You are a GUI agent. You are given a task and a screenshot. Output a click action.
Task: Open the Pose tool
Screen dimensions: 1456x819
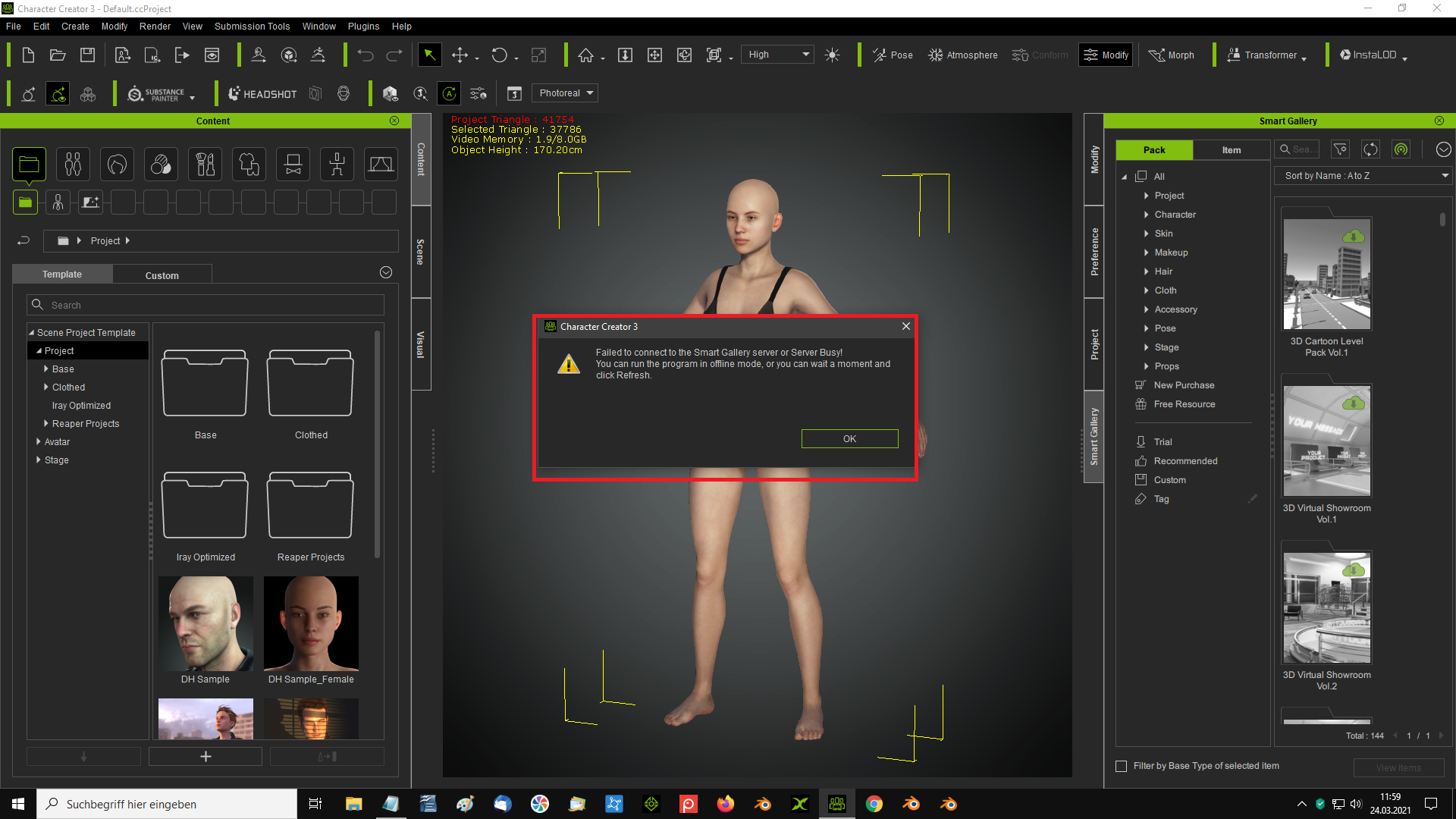pos(893,55)
